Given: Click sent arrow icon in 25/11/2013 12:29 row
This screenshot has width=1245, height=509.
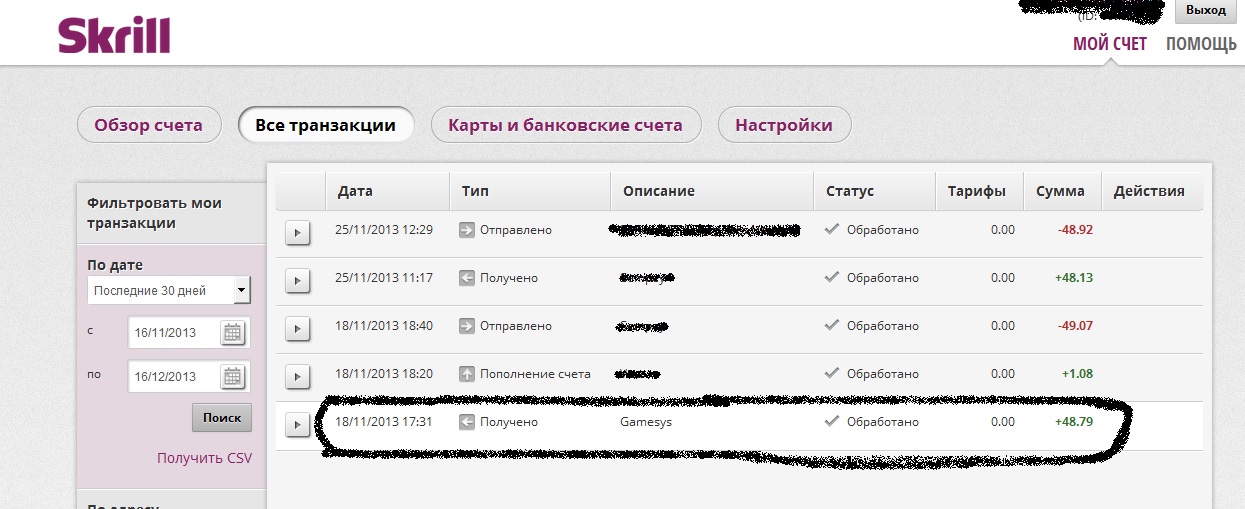Looking at the screenshot, I should (x=466, y=230).
